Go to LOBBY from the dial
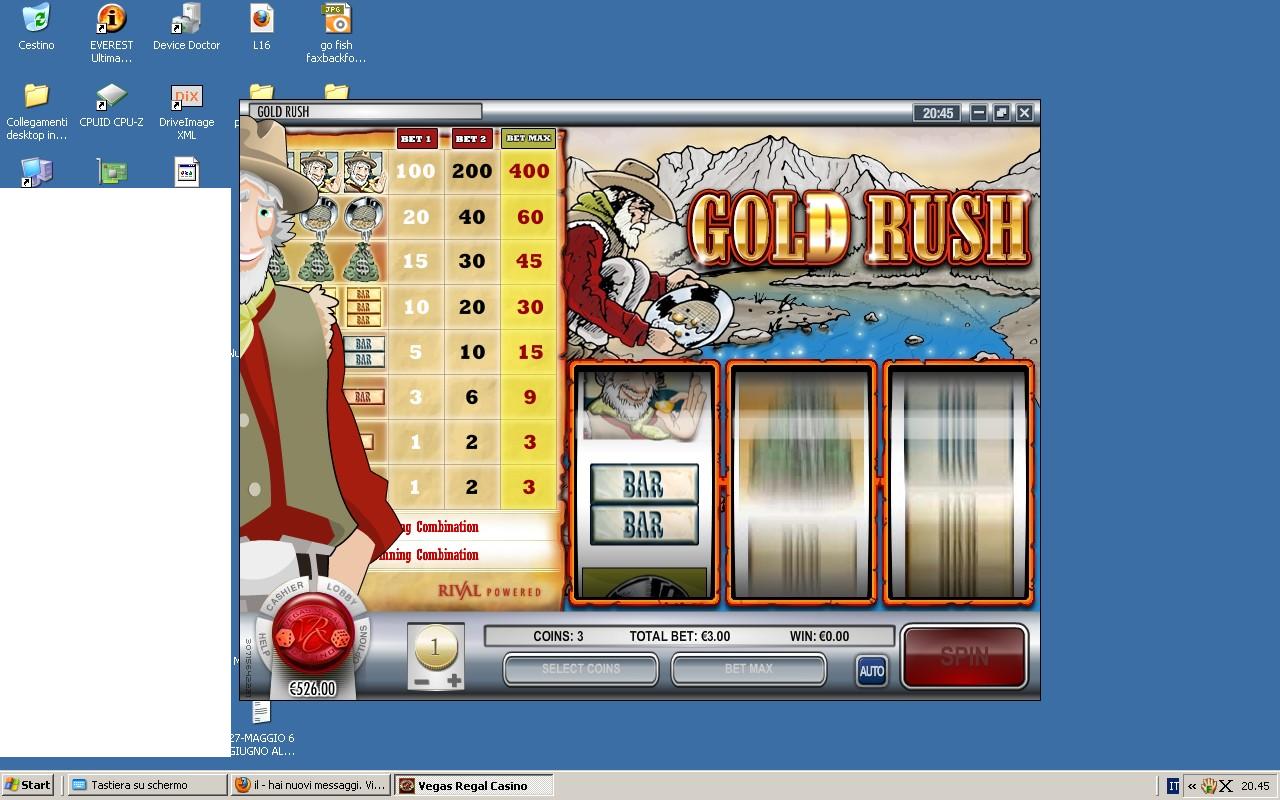Image resolution: width=1280 pixels, height=800 pixels. [343, 592]
